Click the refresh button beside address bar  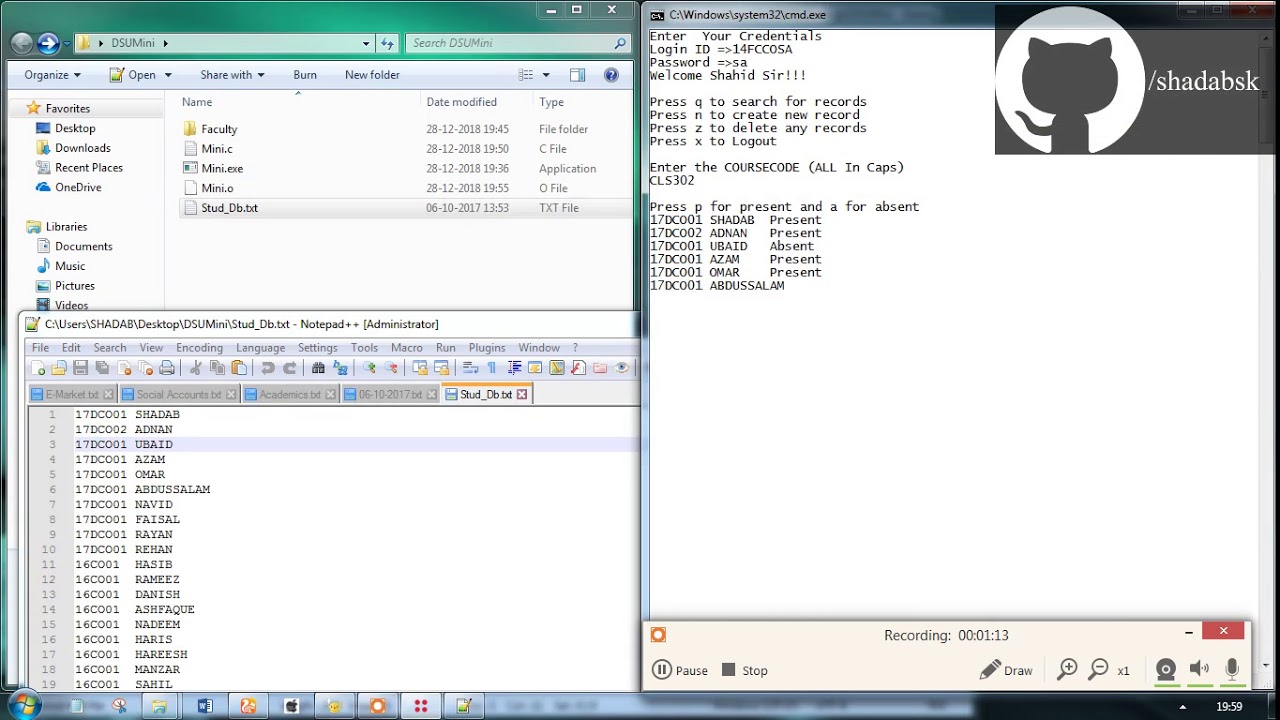tap(388, 43)
